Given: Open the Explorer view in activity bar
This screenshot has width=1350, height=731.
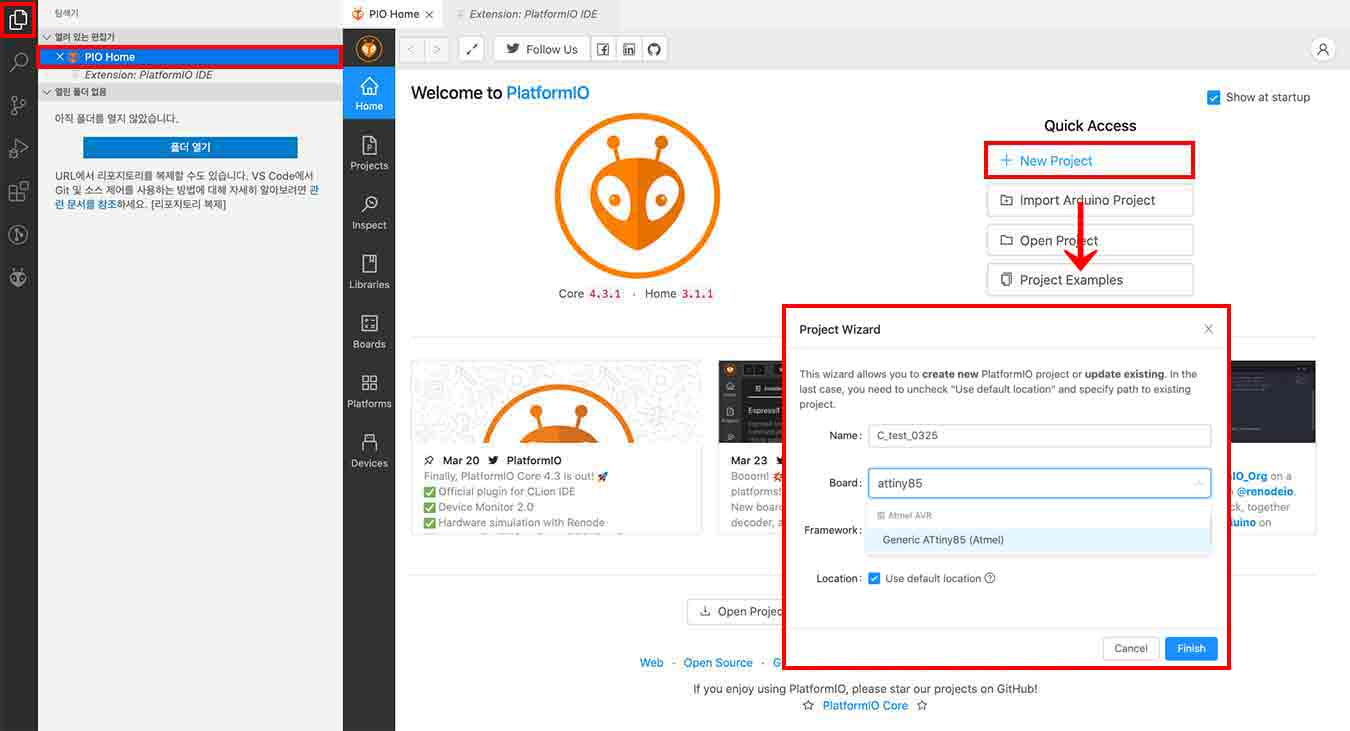Looking at the screenshot, I should coord(18,19).
